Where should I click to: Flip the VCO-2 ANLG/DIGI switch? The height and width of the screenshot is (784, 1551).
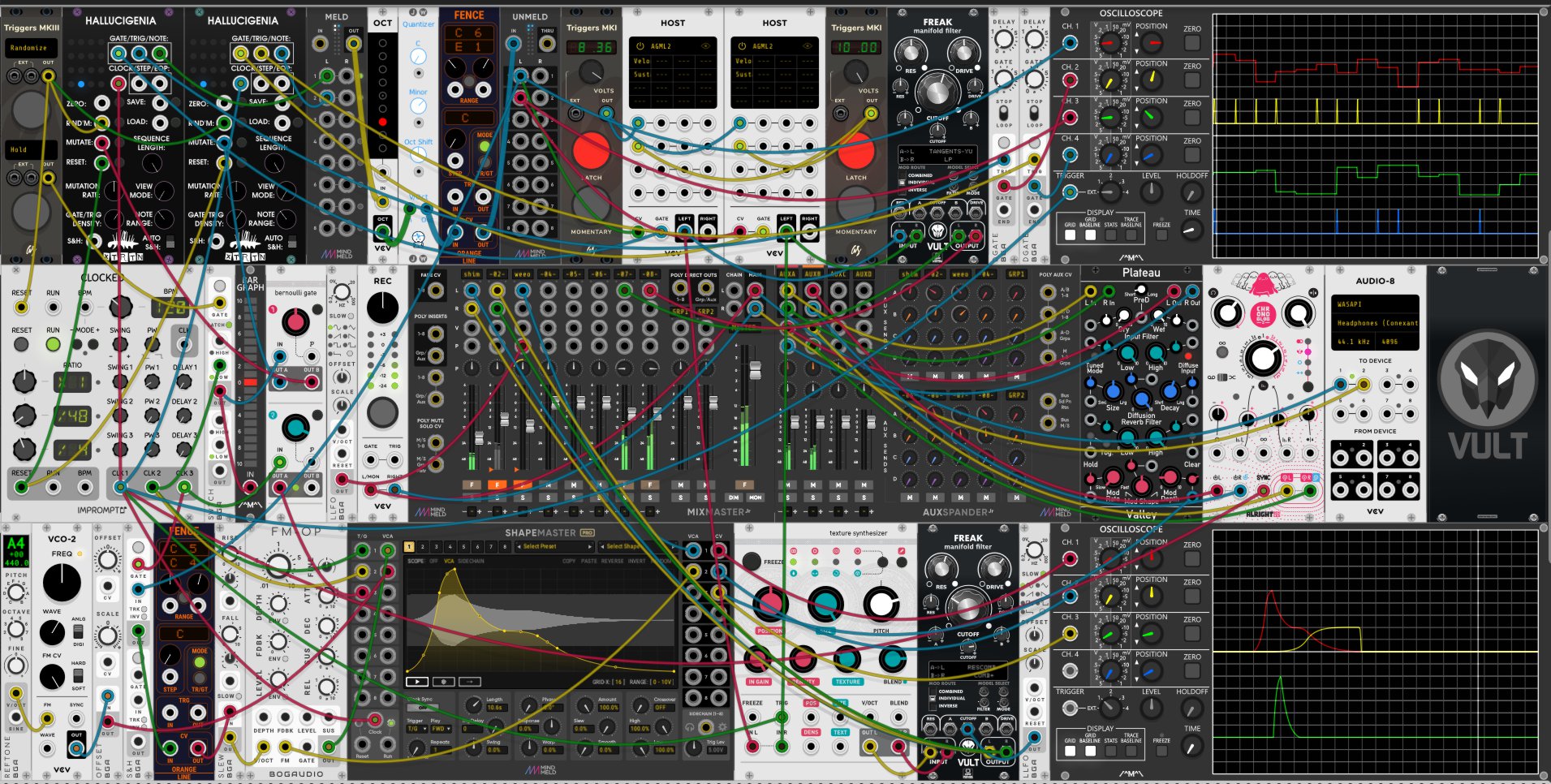(x=78, y=631)
